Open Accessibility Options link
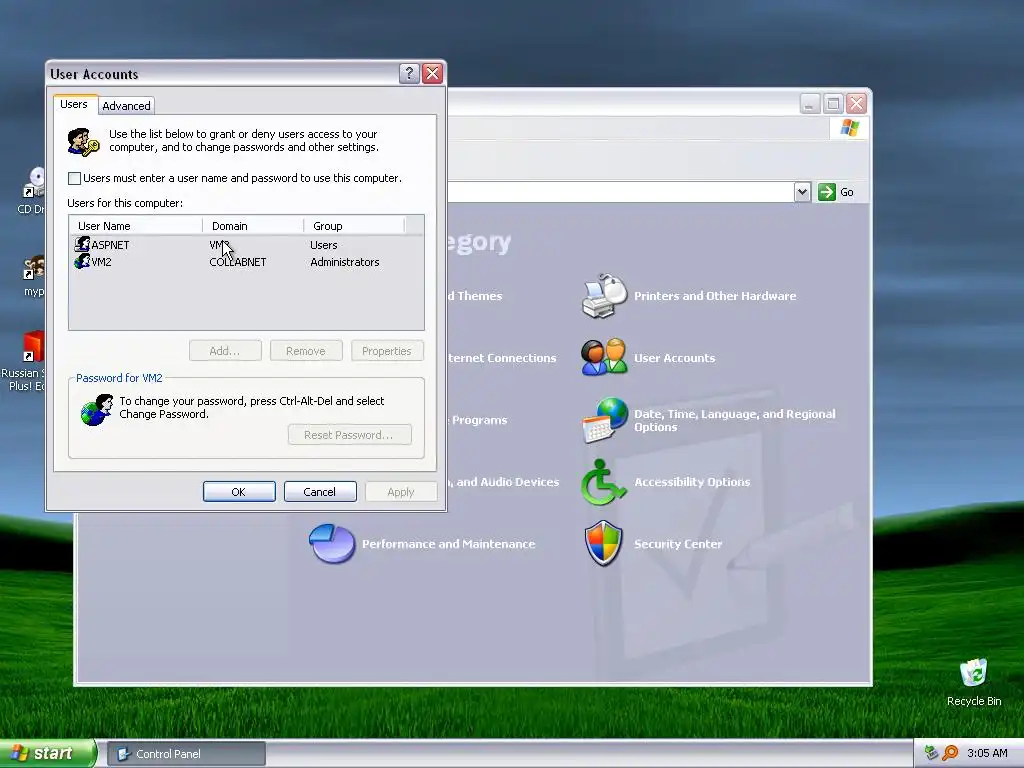1024x768 pixels. (692, 482)
